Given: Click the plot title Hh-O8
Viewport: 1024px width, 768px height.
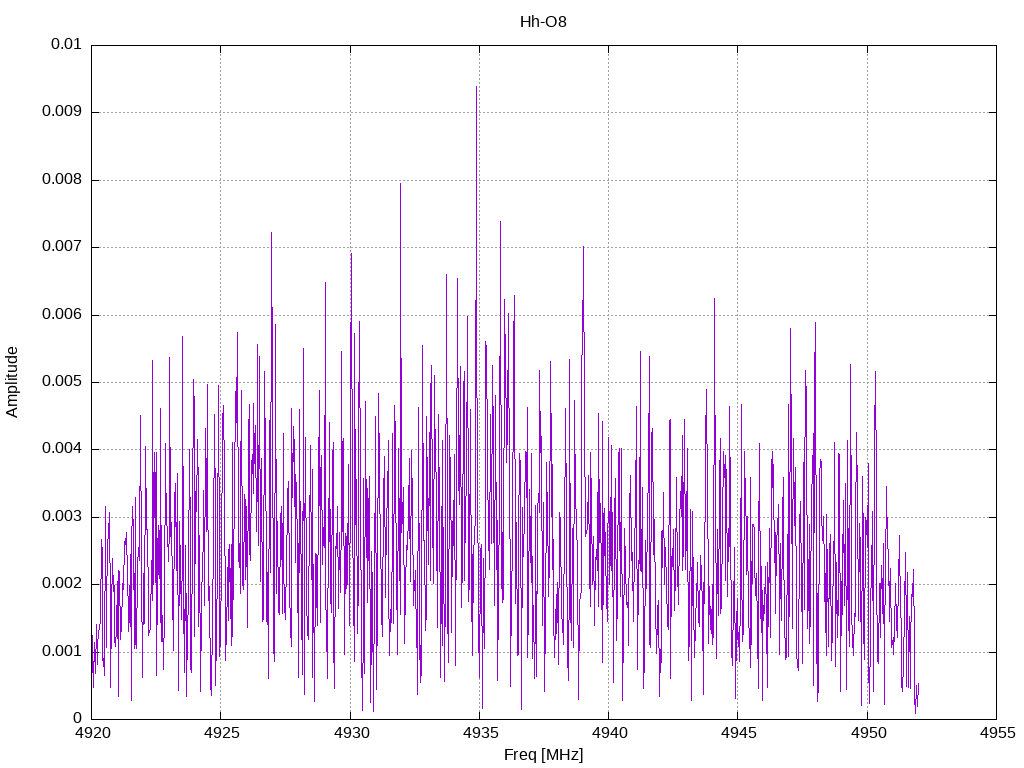Looking at the screenshot, I should 543,22.
